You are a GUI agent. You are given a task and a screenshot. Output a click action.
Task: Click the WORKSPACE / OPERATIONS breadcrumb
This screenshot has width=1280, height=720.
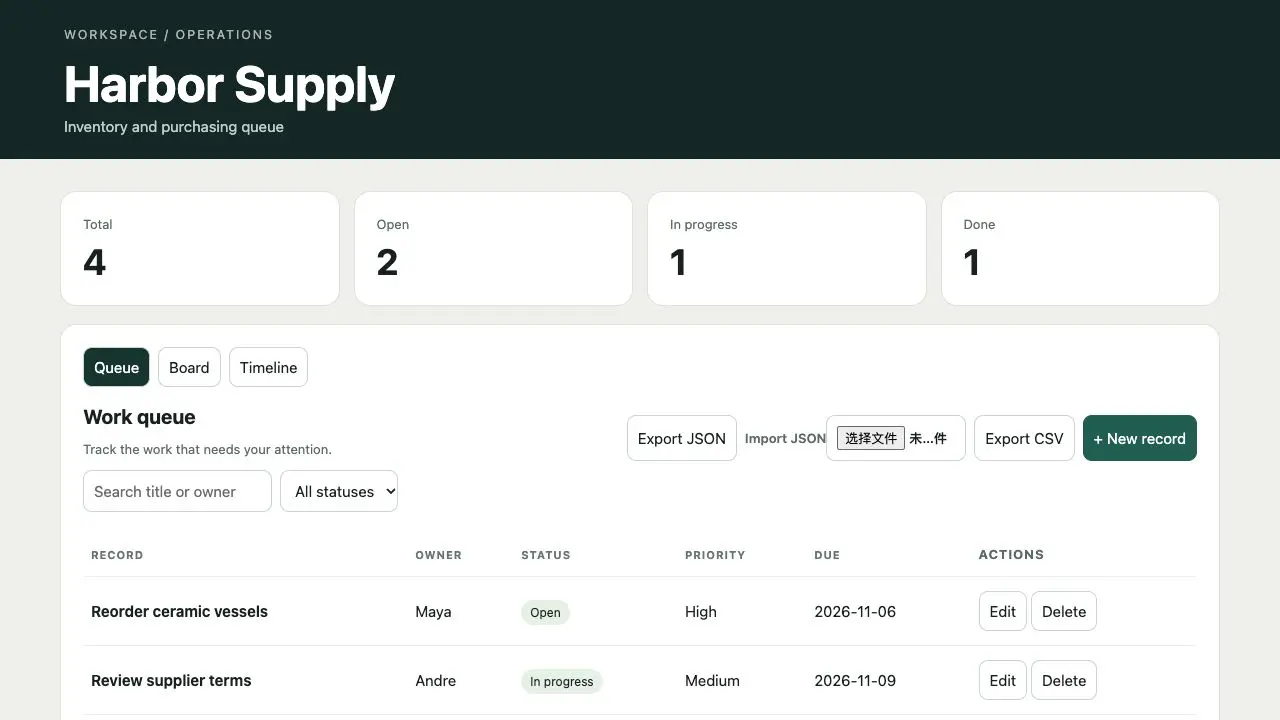click(x=168, y=34)
